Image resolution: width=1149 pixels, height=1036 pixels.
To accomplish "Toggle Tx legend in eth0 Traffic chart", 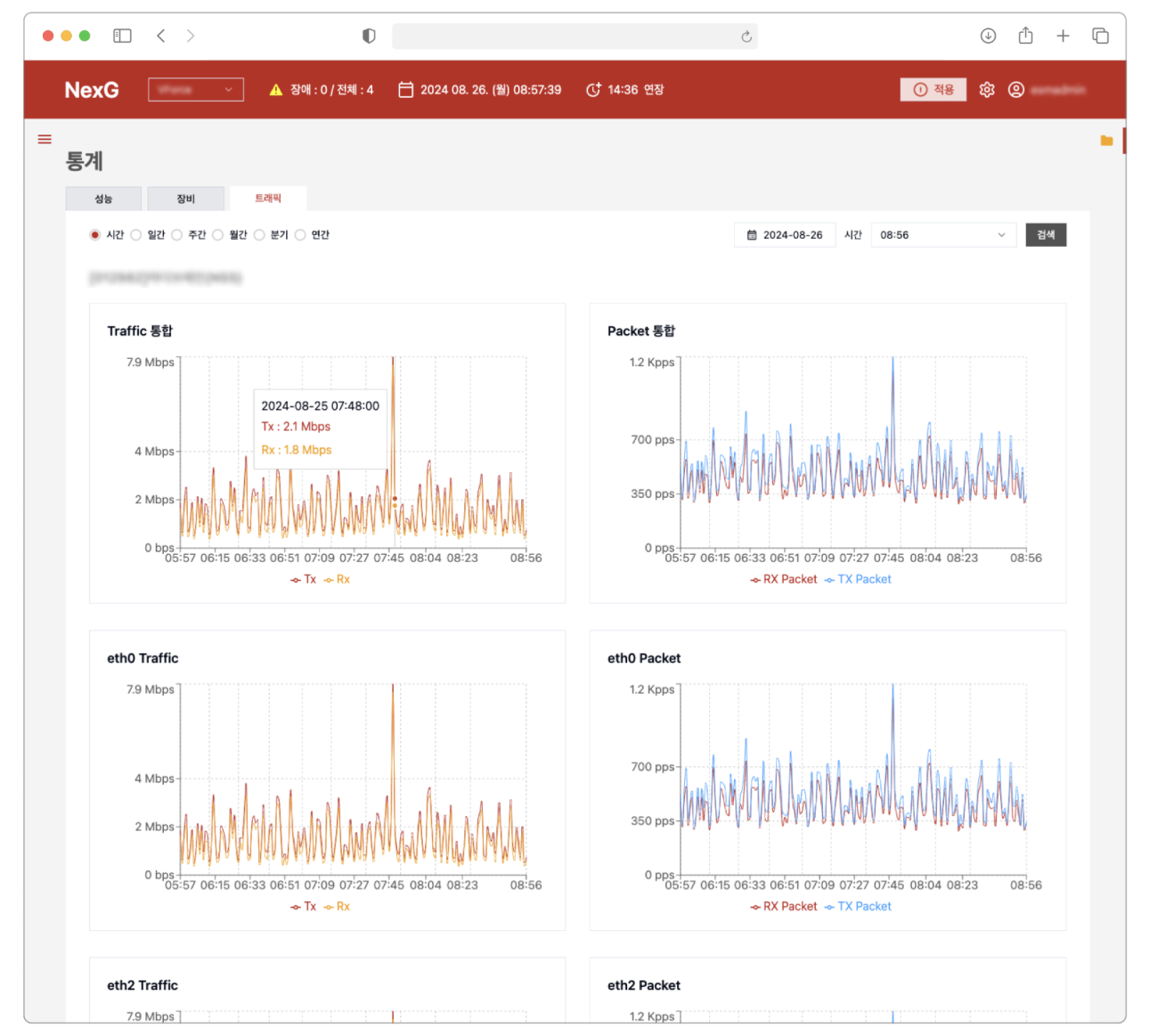I will point(303,907).
